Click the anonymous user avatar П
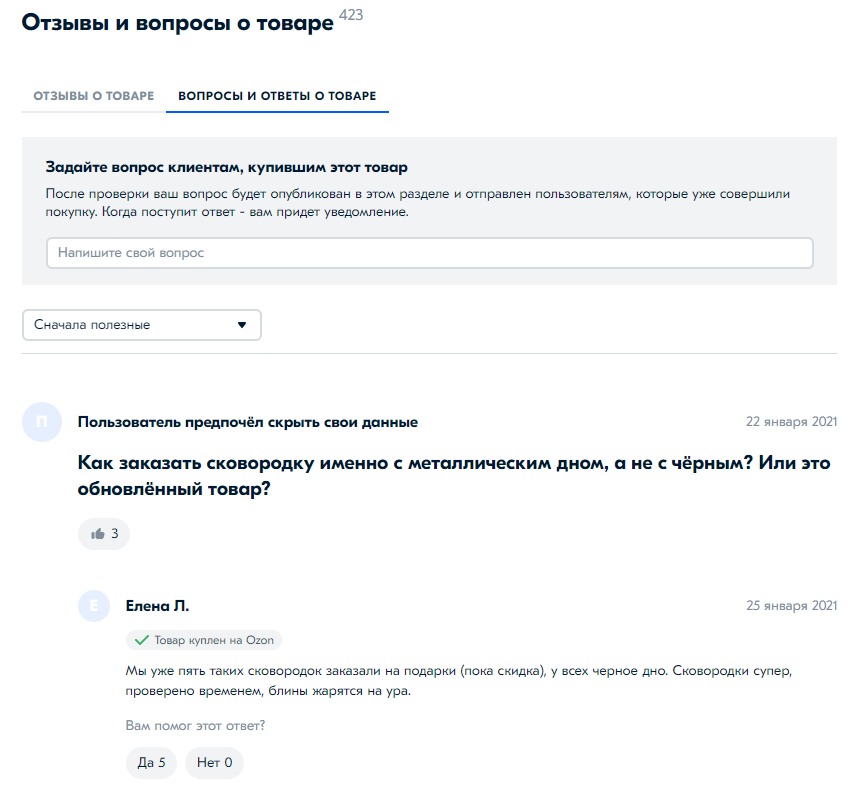This screenshot has height=794, width=847. click(x=42, y=422)
